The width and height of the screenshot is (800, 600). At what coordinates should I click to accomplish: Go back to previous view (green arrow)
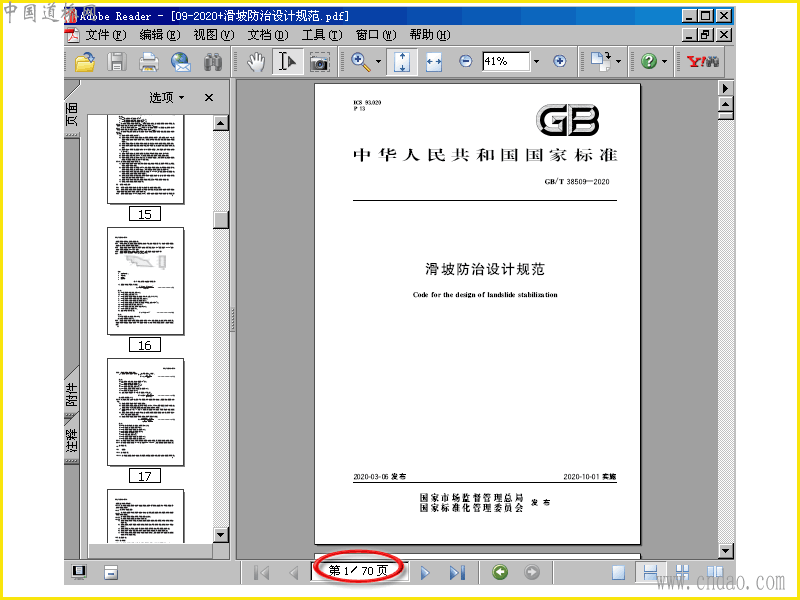[500, 572]
